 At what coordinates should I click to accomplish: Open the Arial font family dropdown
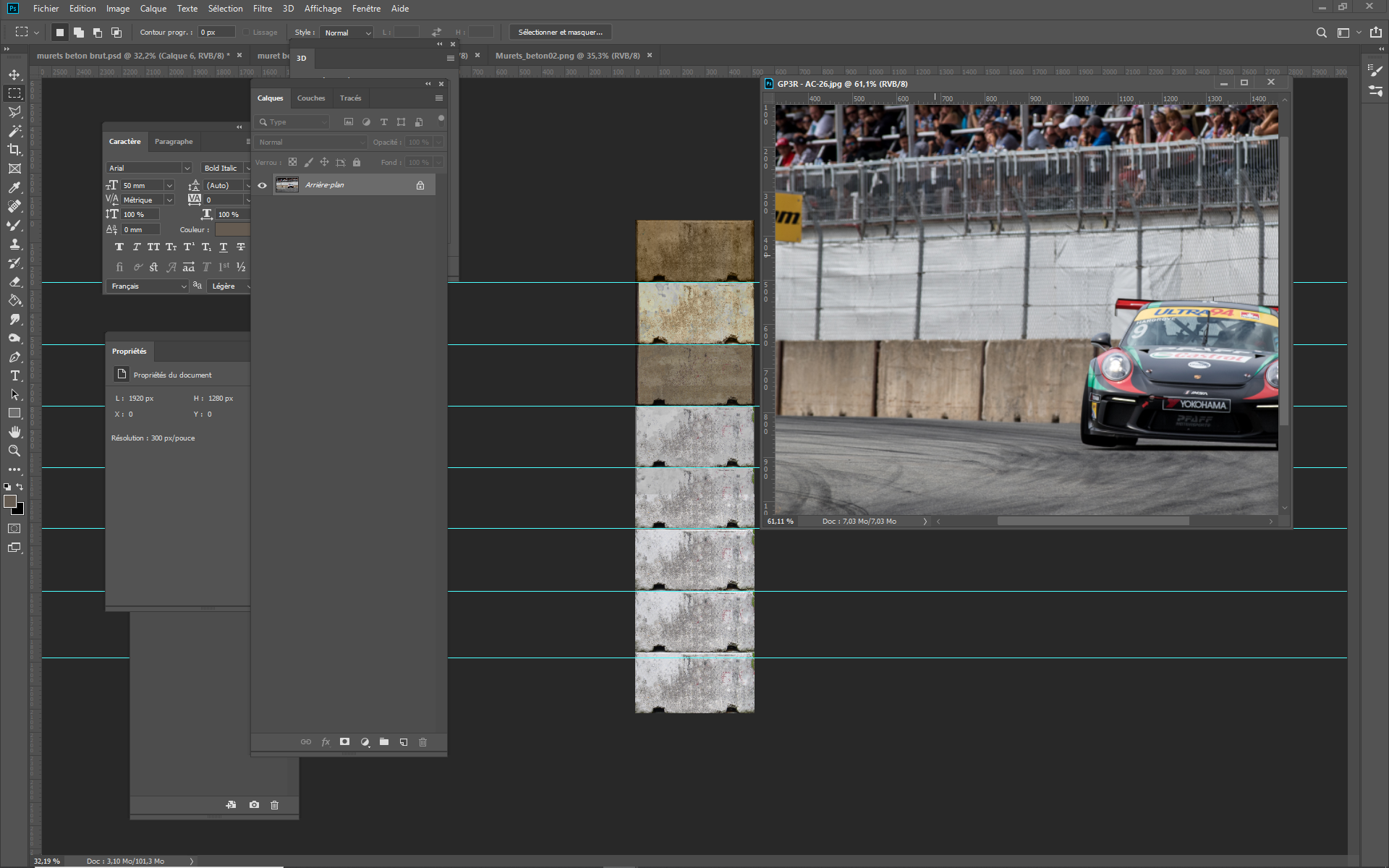click(149, 168)
